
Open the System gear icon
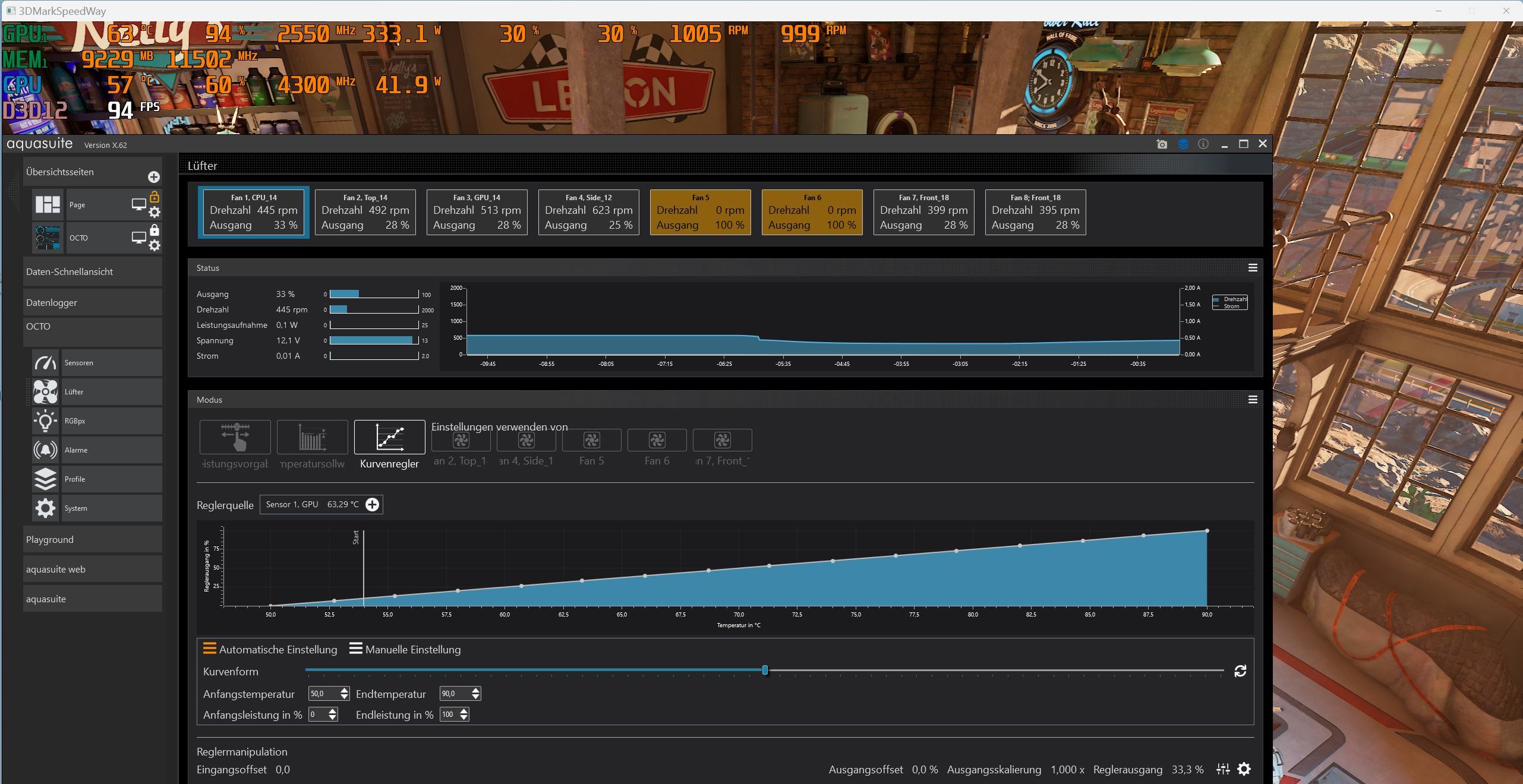pos(45,508)
